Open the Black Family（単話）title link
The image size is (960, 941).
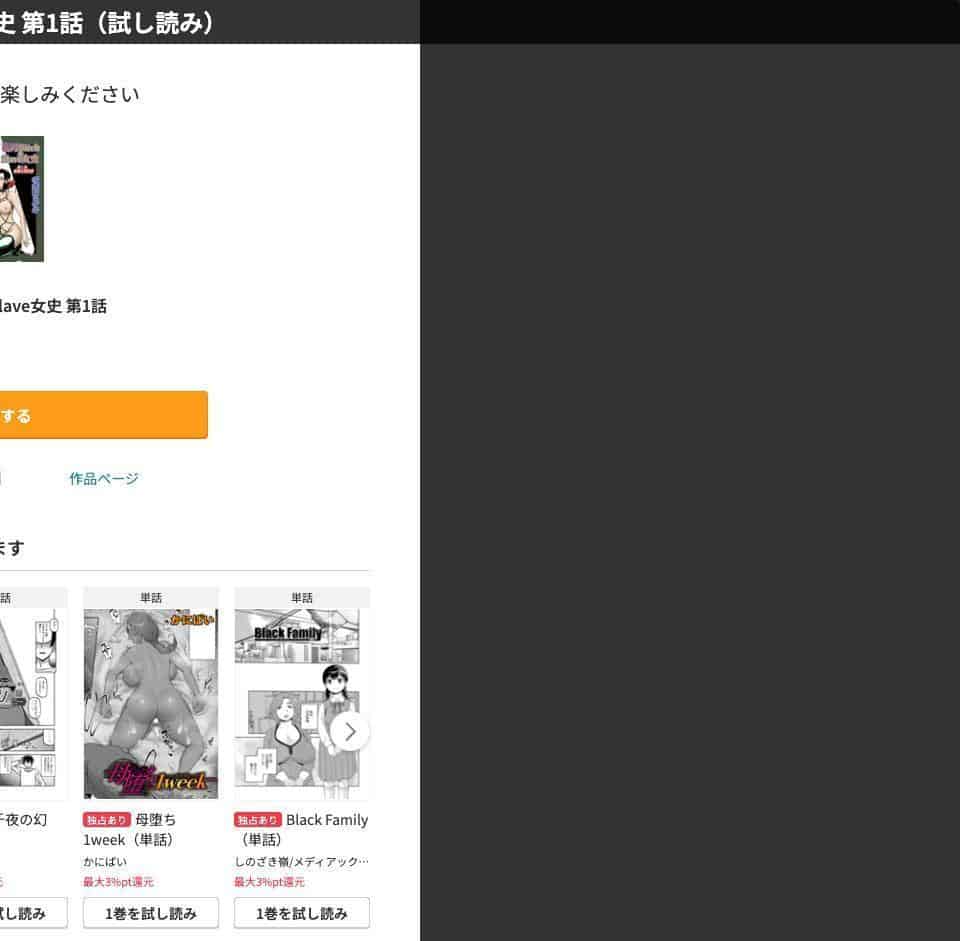tap(301, 830)
